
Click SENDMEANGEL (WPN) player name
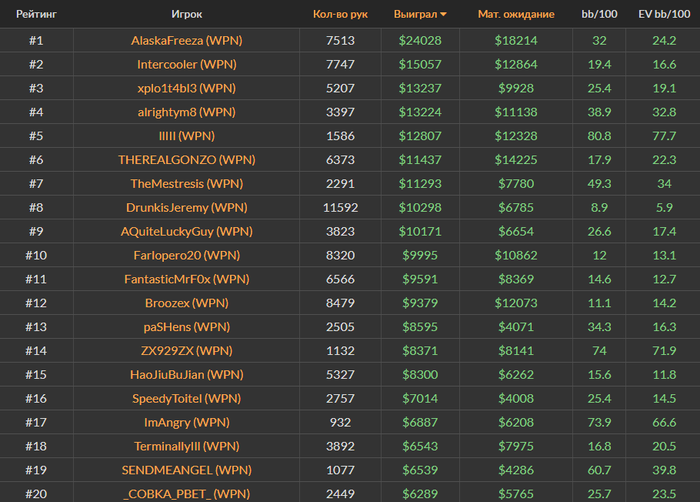tap(187, 470)
